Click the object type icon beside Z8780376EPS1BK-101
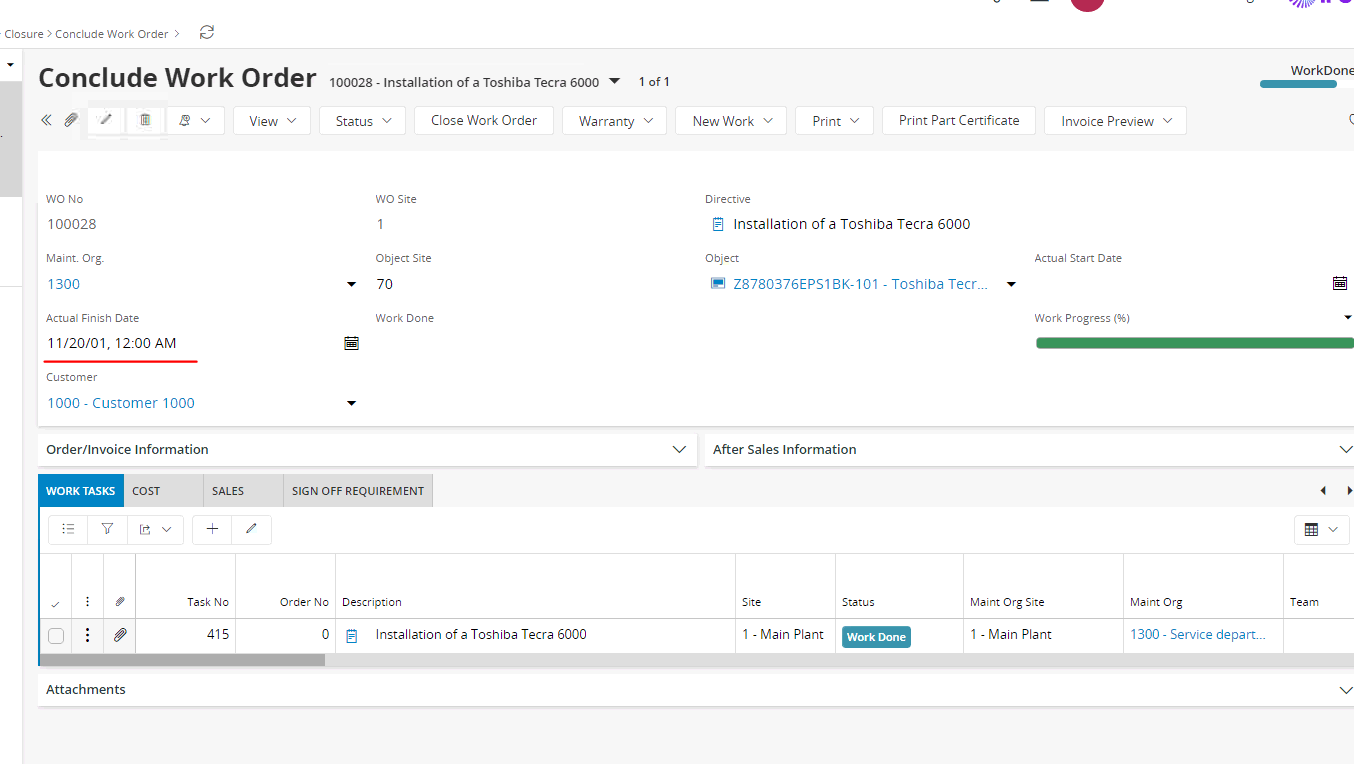This screenshot has width=1354, height=764. click(718, 283)
